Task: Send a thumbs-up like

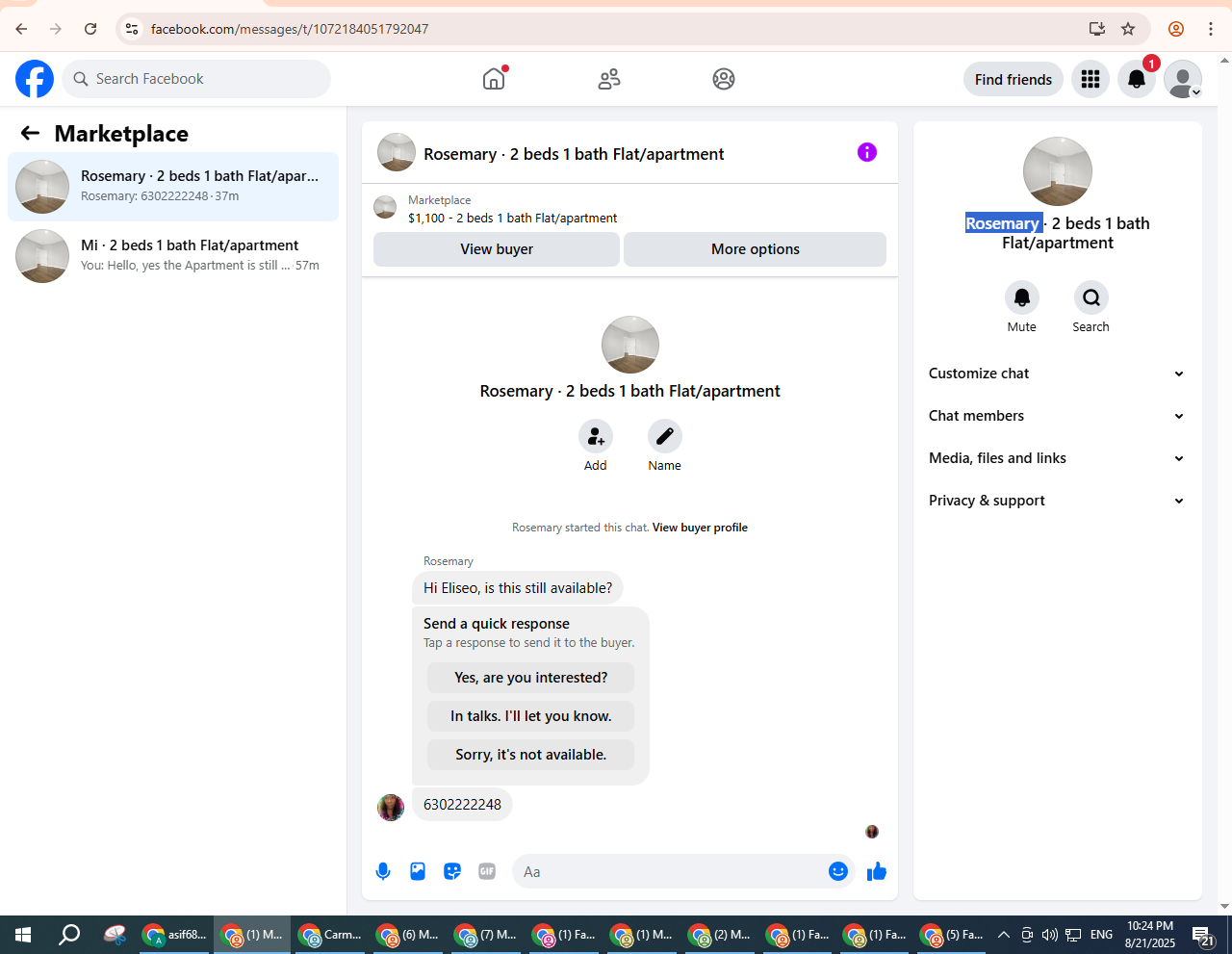Action: pyautogui.click(x=877, y=871)
